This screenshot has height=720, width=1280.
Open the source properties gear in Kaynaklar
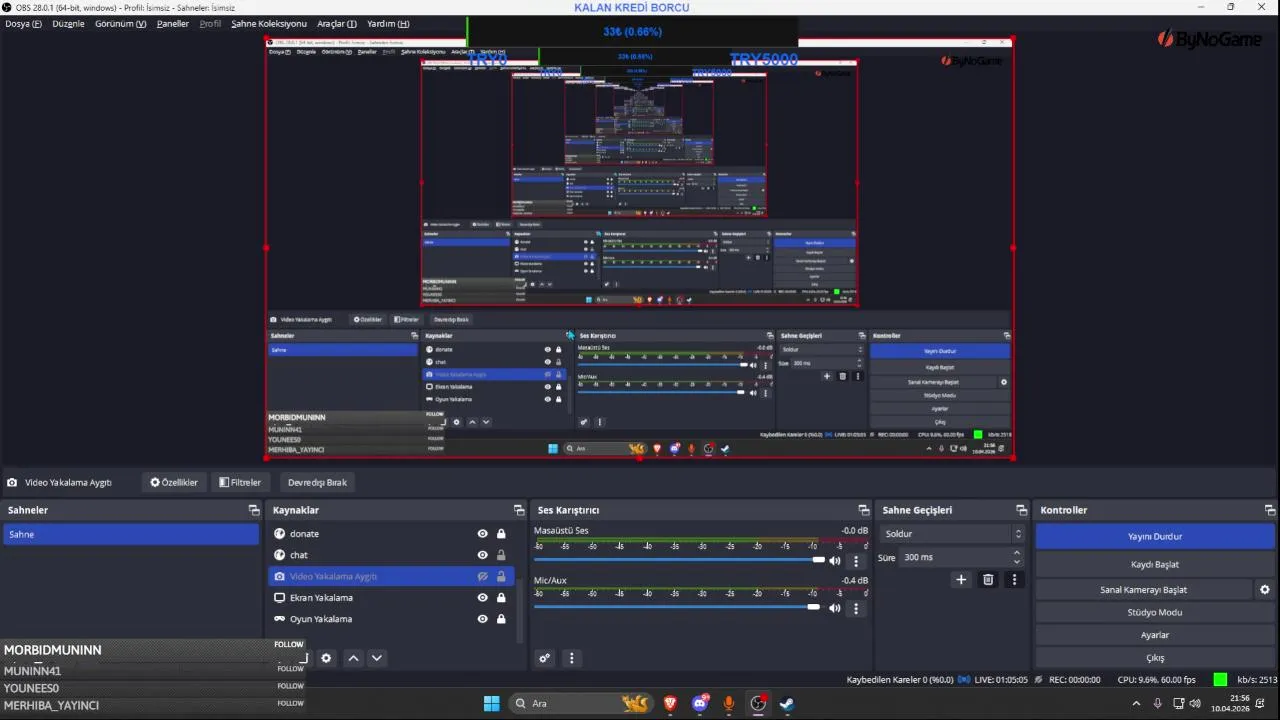[326, 658]
